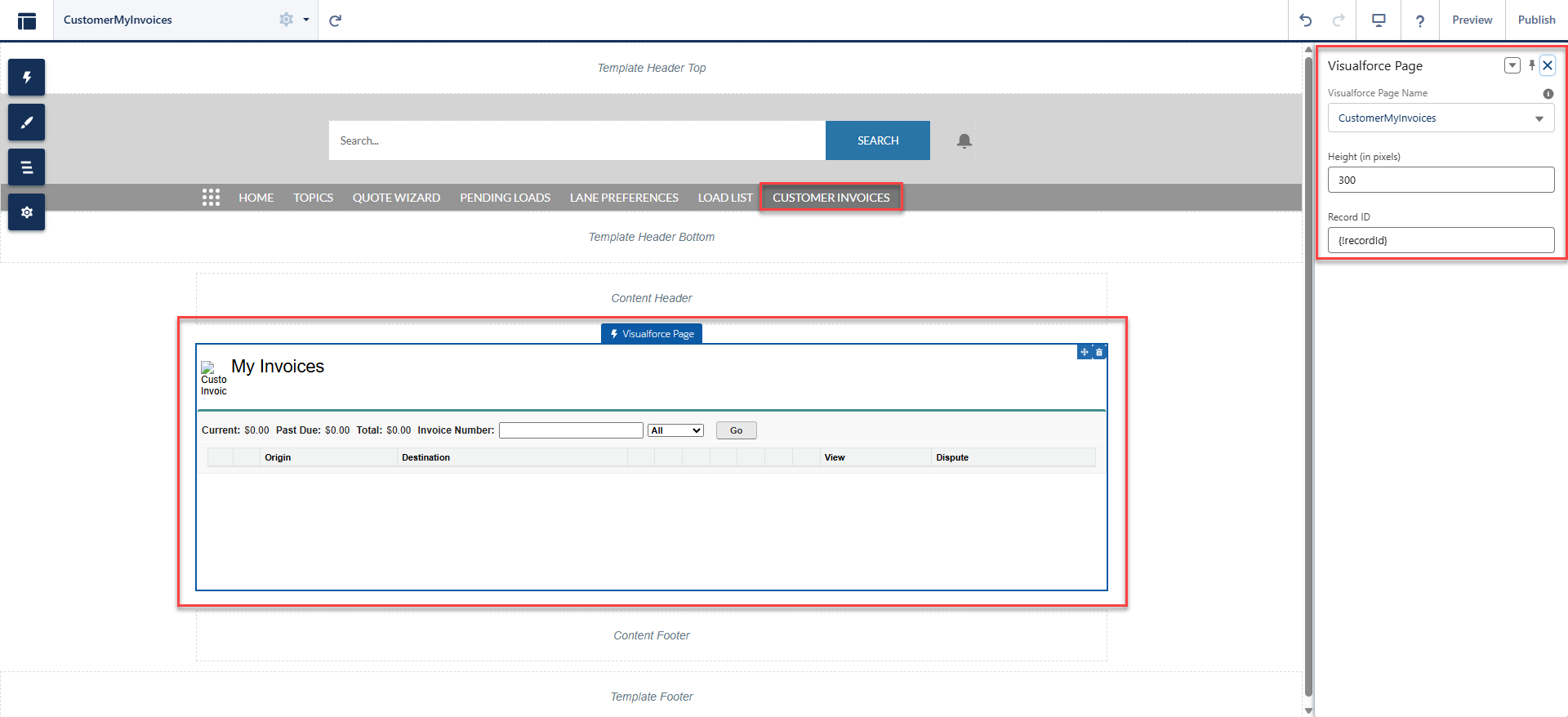Click the Height in pixels field
The height and width of the screenshot is (717, 1568).
(1441, 180)
